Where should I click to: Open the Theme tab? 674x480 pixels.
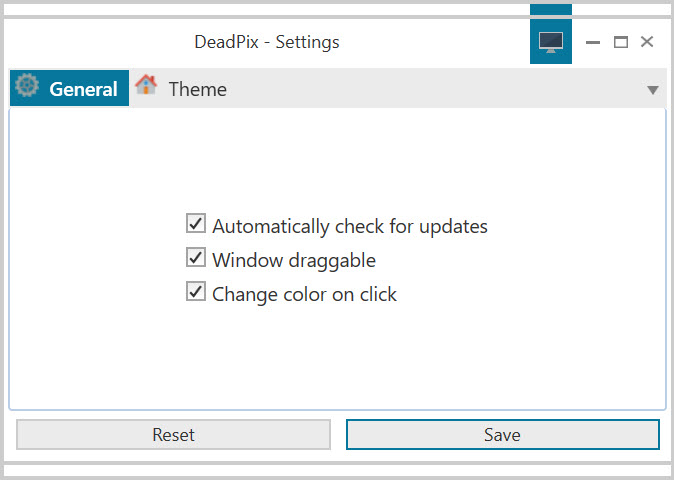click(181, 88)
